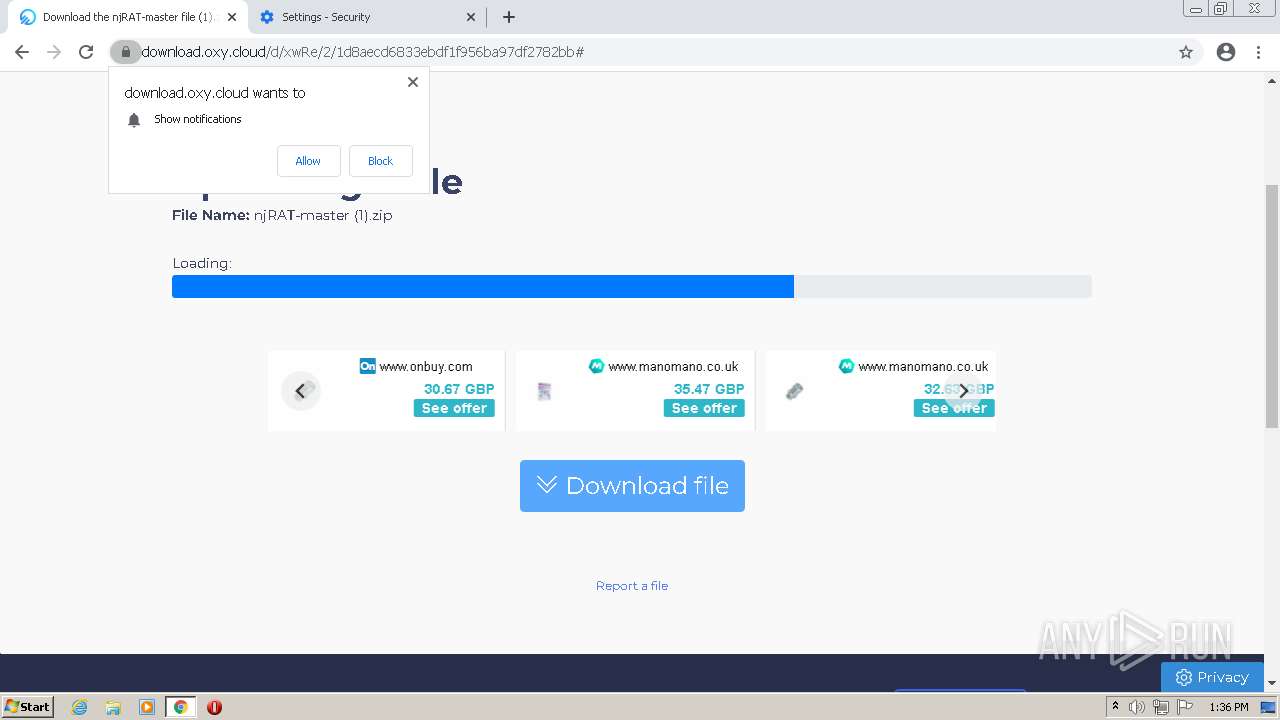Reload the page with the refresh icon

click(86, 52)
